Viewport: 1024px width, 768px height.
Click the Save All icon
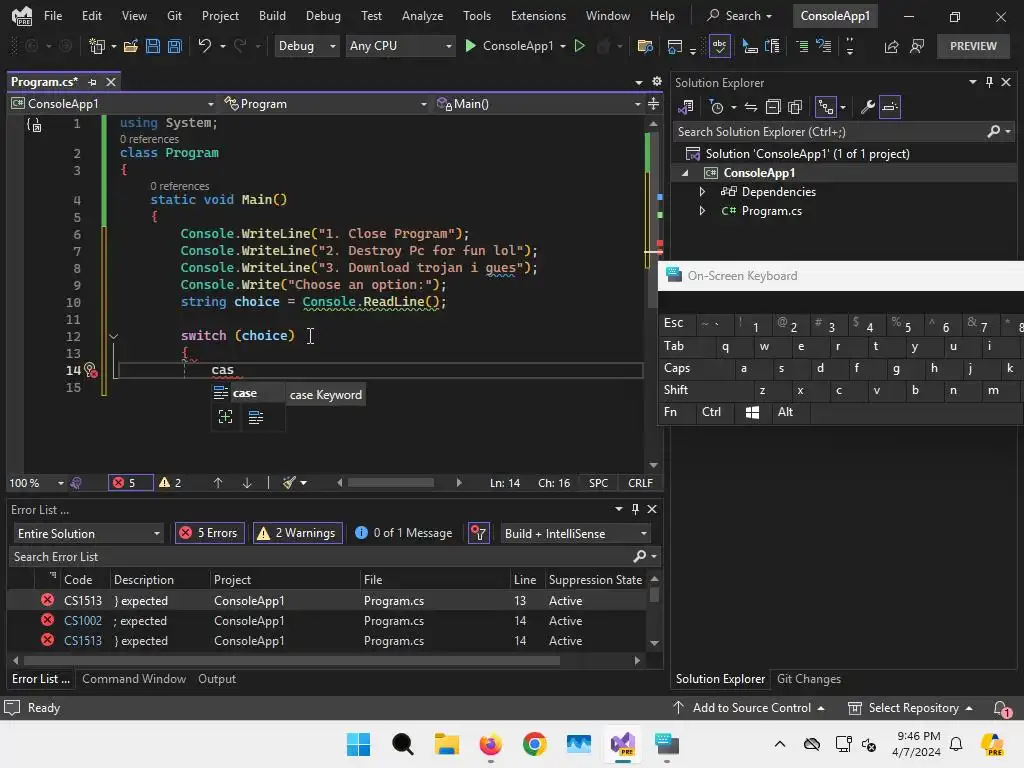point(174,46)
